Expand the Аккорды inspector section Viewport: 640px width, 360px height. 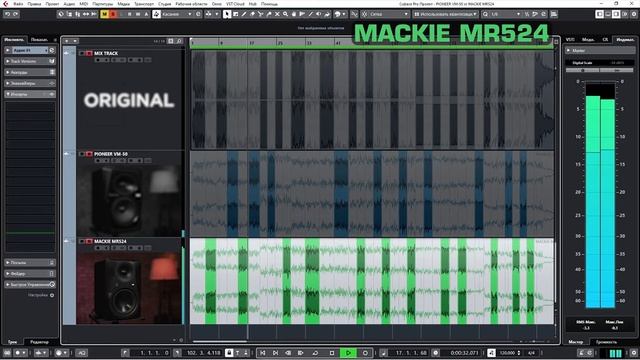(x=30, y=72)
